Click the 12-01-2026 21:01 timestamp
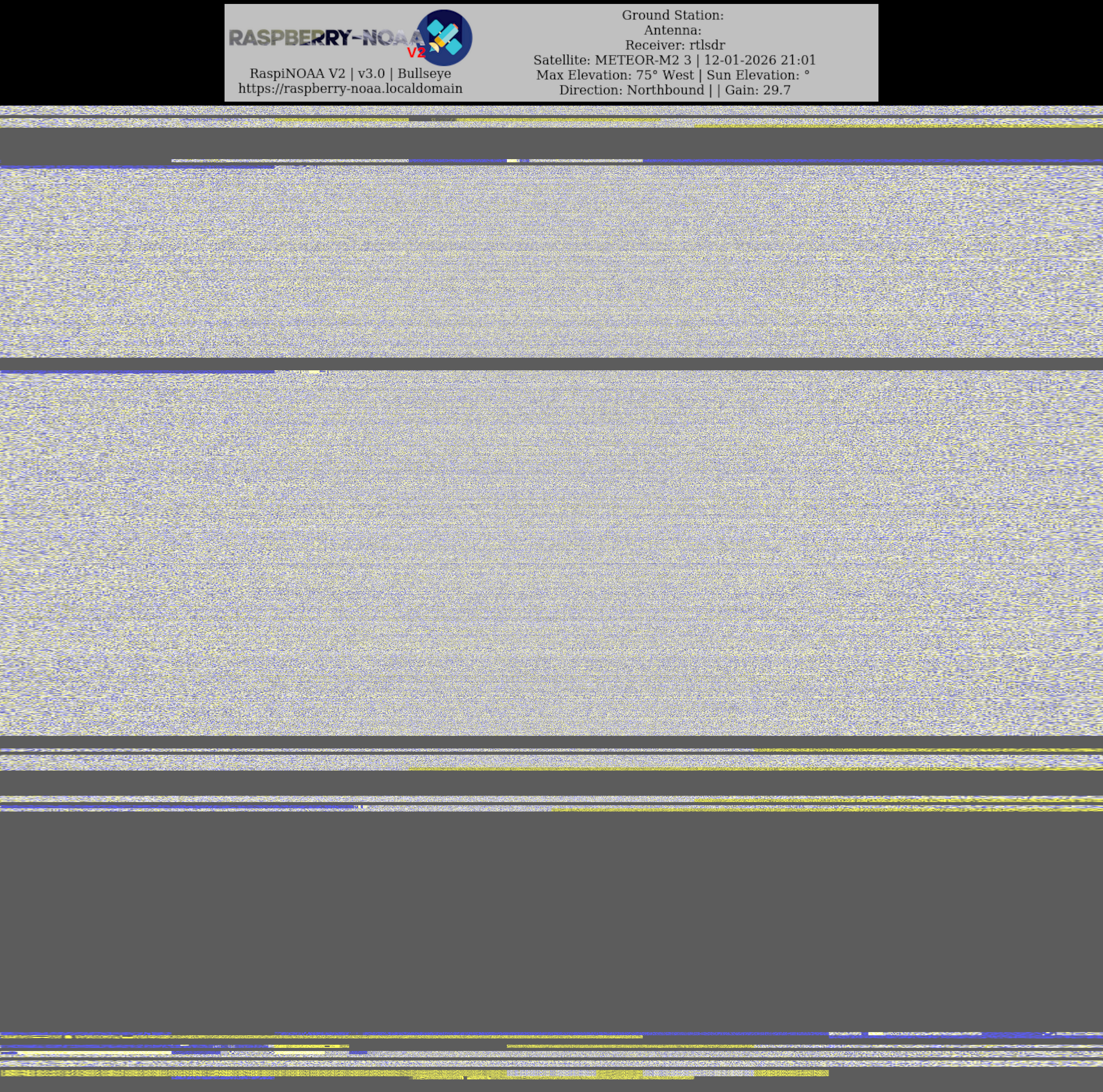The image size is (1103, 1092). coord(760,60)
